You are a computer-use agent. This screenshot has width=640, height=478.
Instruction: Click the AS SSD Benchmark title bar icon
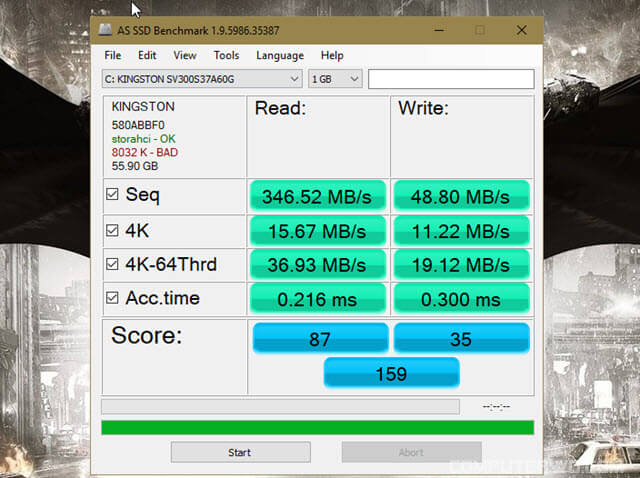(x=107, y=30)
